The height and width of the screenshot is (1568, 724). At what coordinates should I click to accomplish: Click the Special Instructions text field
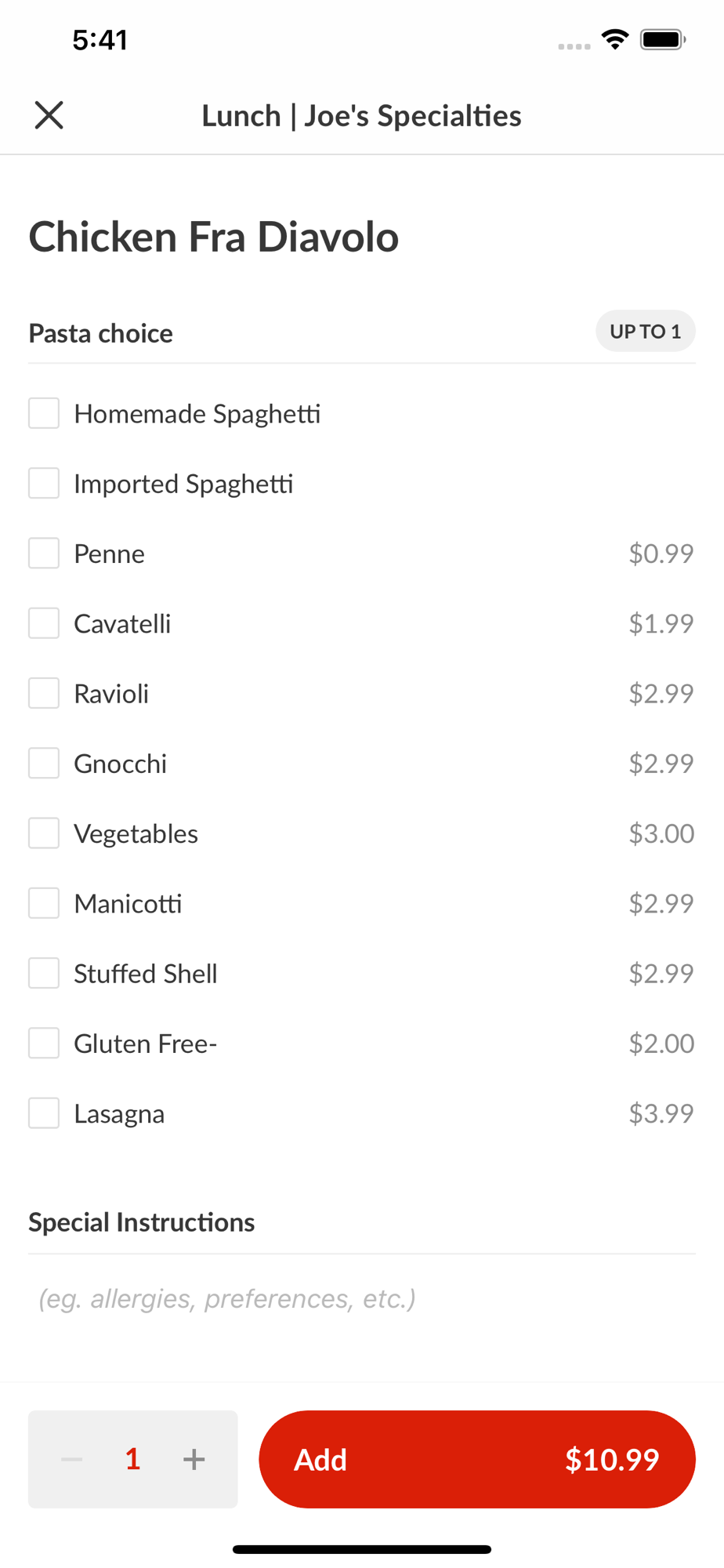(360, 1299)
